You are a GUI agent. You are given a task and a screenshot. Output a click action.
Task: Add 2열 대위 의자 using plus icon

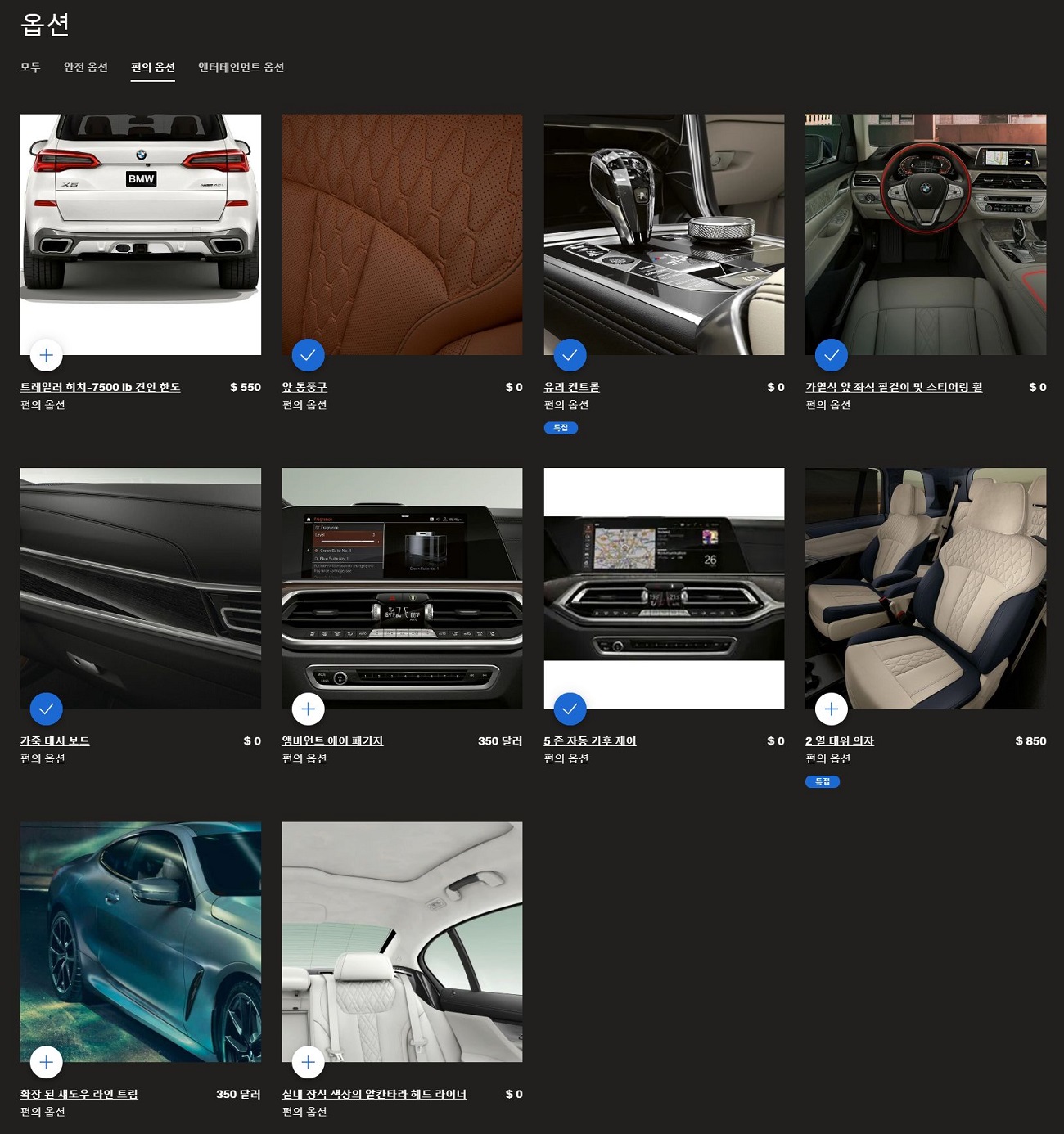[x=831, y=709]
